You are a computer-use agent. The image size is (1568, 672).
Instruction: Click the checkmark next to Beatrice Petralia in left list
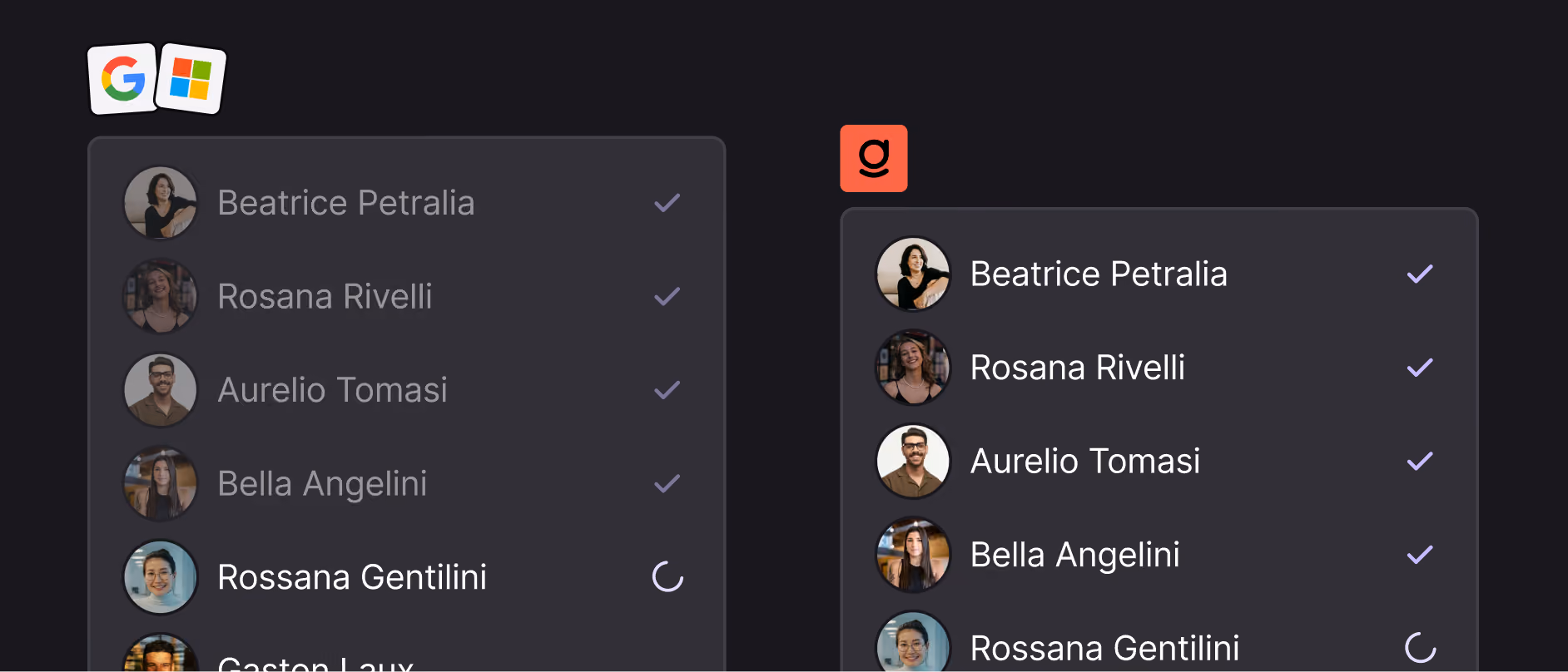[x=667, y=202]
